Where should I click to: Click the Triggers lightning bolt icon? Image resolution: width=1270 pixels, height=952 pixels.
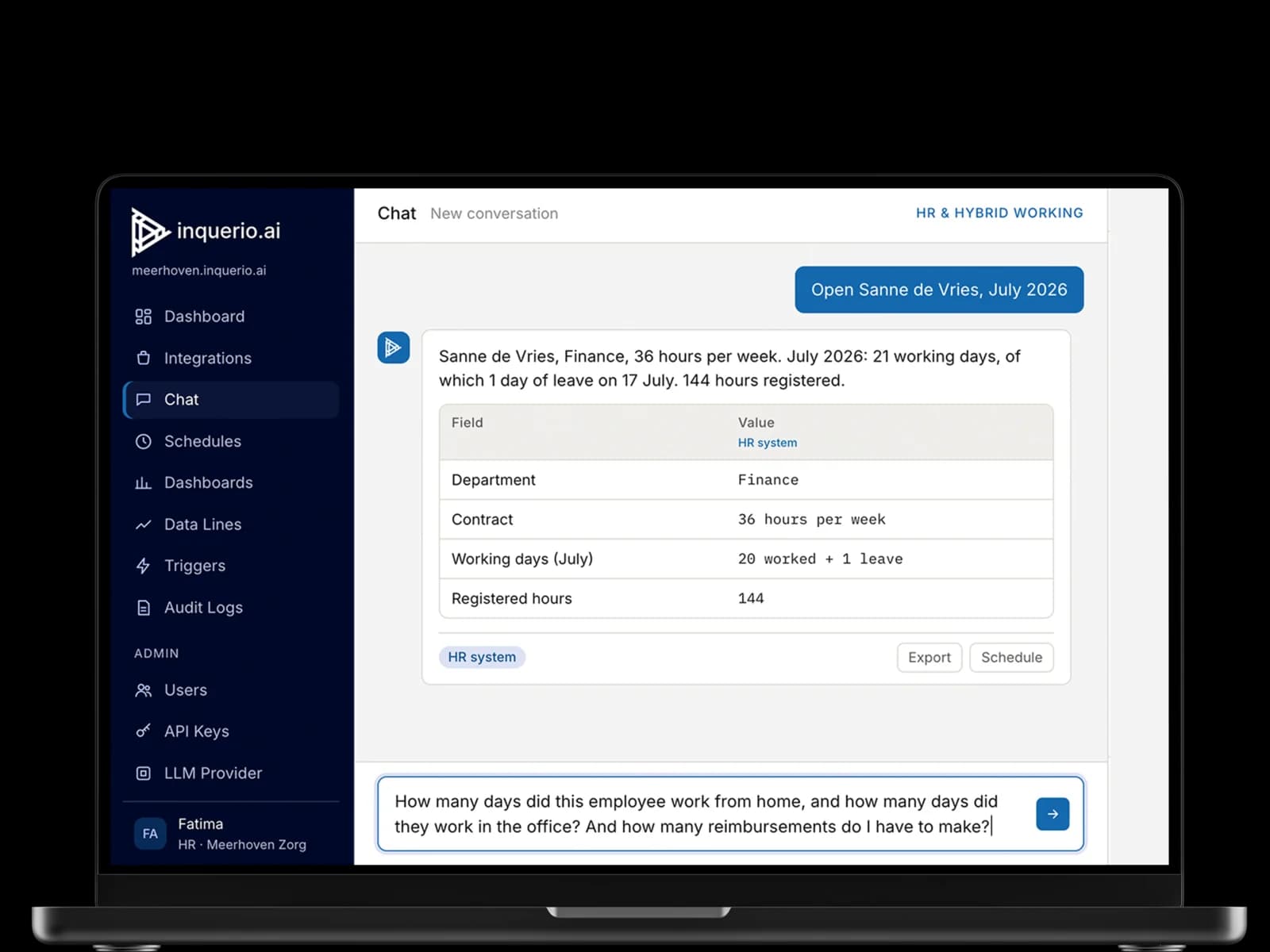tap(144, 566)
